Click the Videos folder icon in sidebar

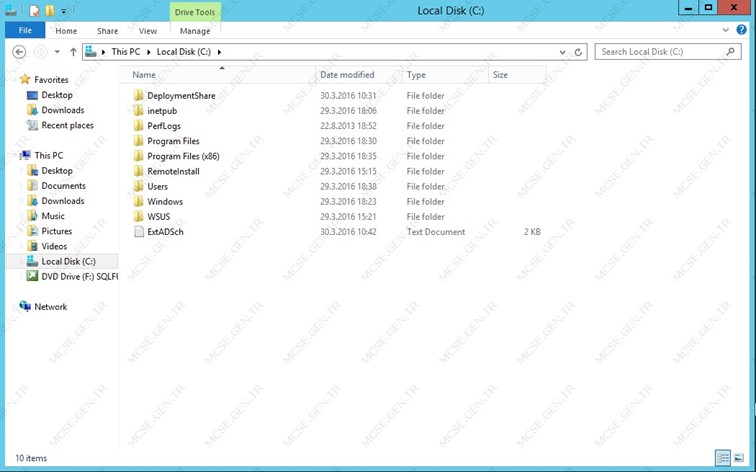coord(32,246)
